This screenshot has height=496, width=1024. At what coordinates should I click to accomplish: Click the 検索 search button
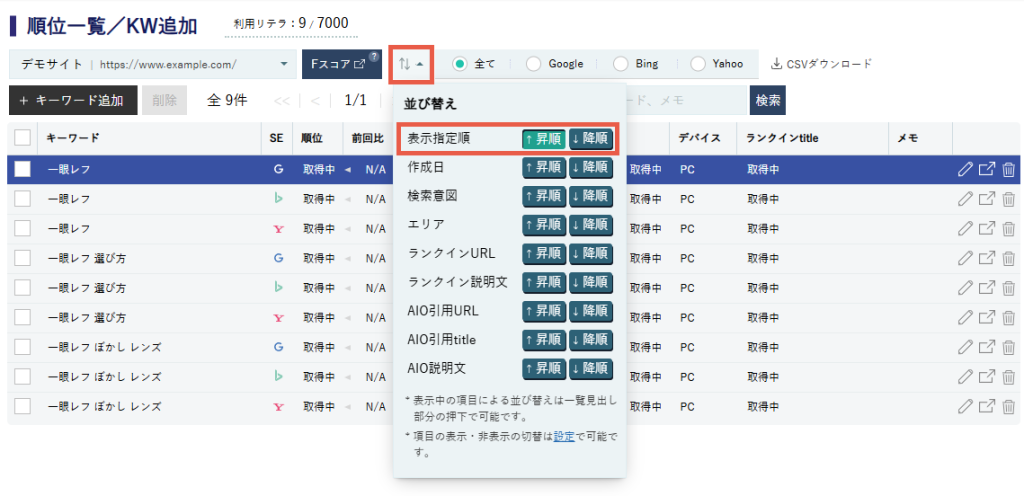(768, 100)
